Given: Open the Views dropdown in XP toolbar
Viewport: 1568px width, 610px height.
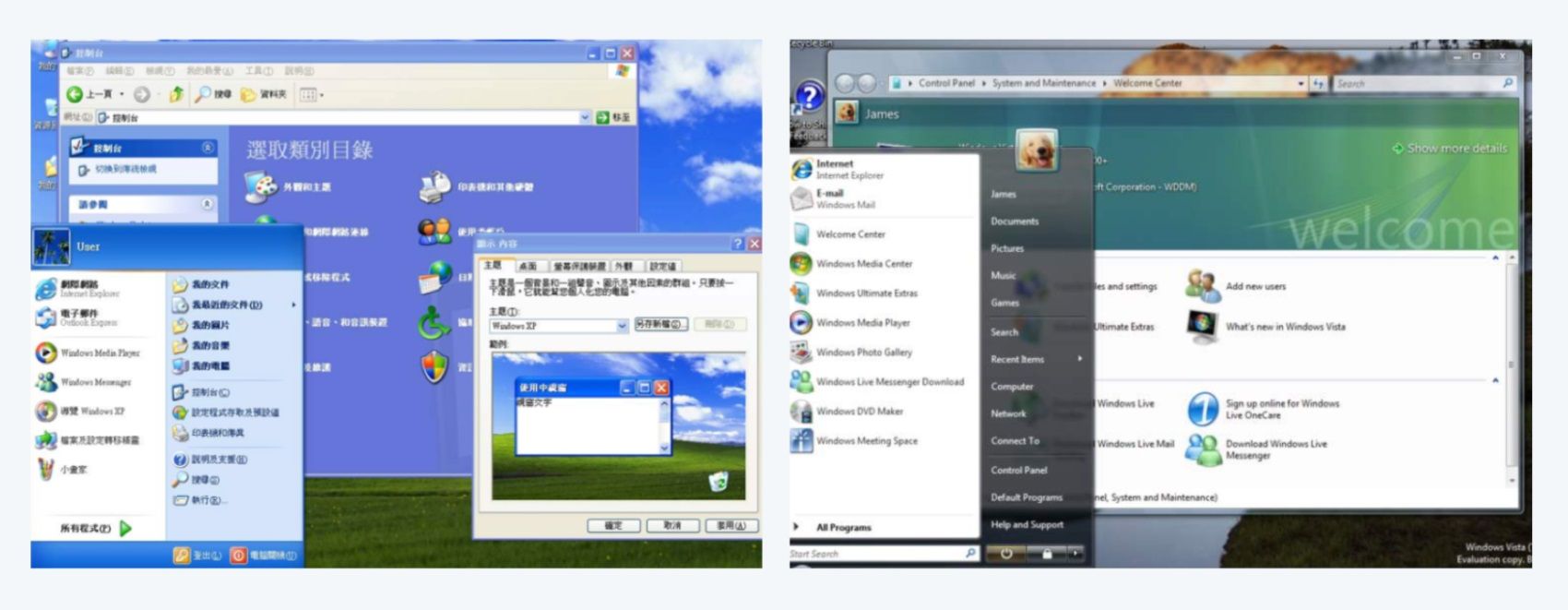Looking at the screenshot, I should click(x=311, y=94).
